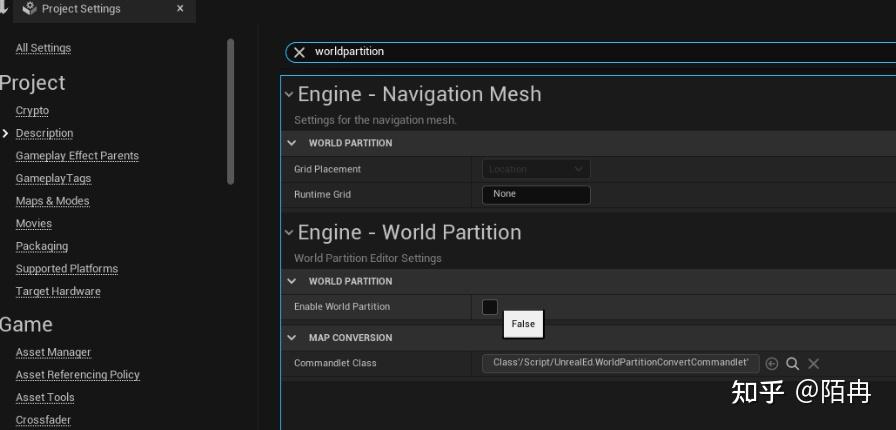
Task: Collapse the Map Conversion category
Action: 292,338
